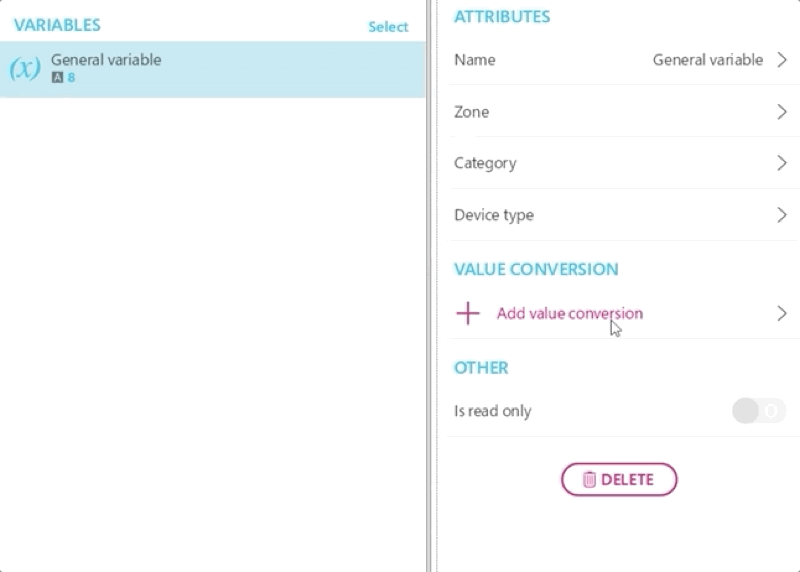
Task: Click the (x) variable icon
Action: pos(24,69)
